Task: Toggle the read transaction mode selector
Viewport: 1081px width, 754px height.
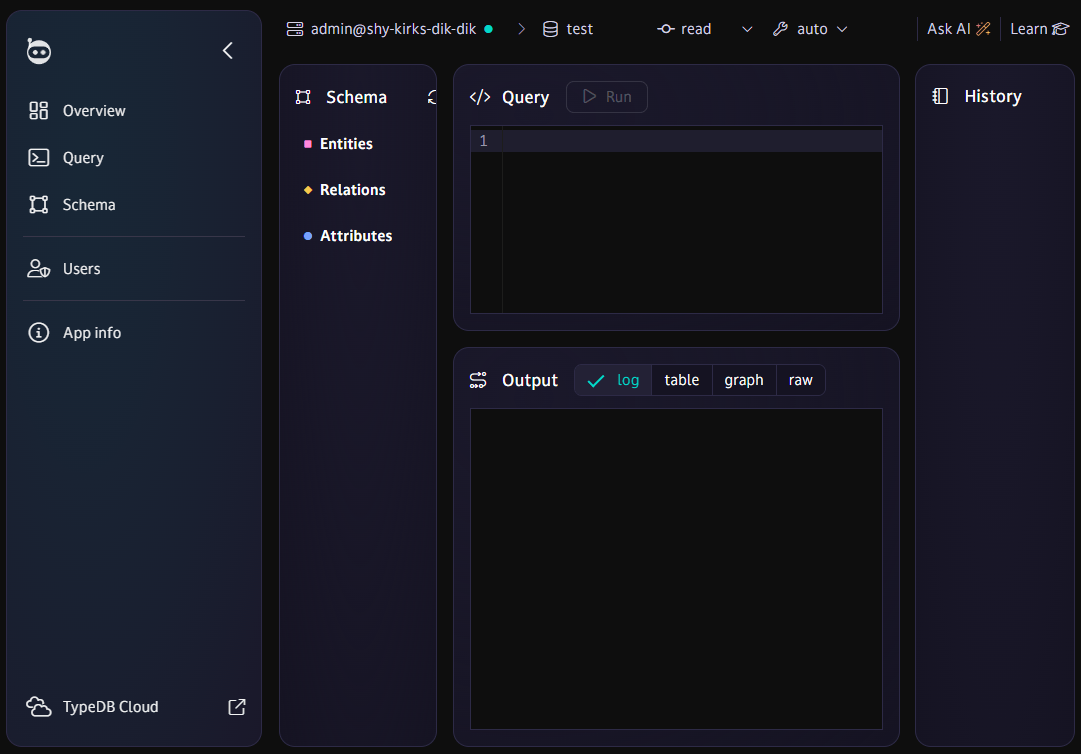Action: 684,29
